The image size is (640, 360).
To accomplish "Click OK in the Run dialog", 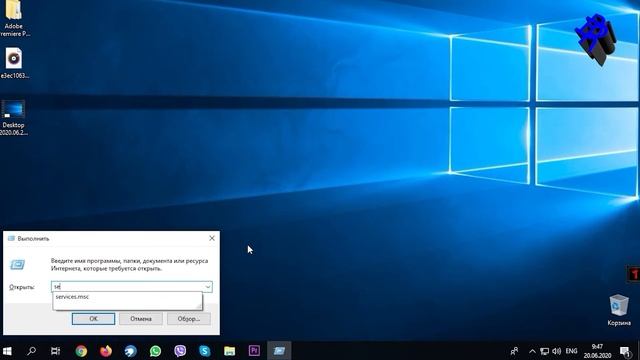I will coord(93,319).
